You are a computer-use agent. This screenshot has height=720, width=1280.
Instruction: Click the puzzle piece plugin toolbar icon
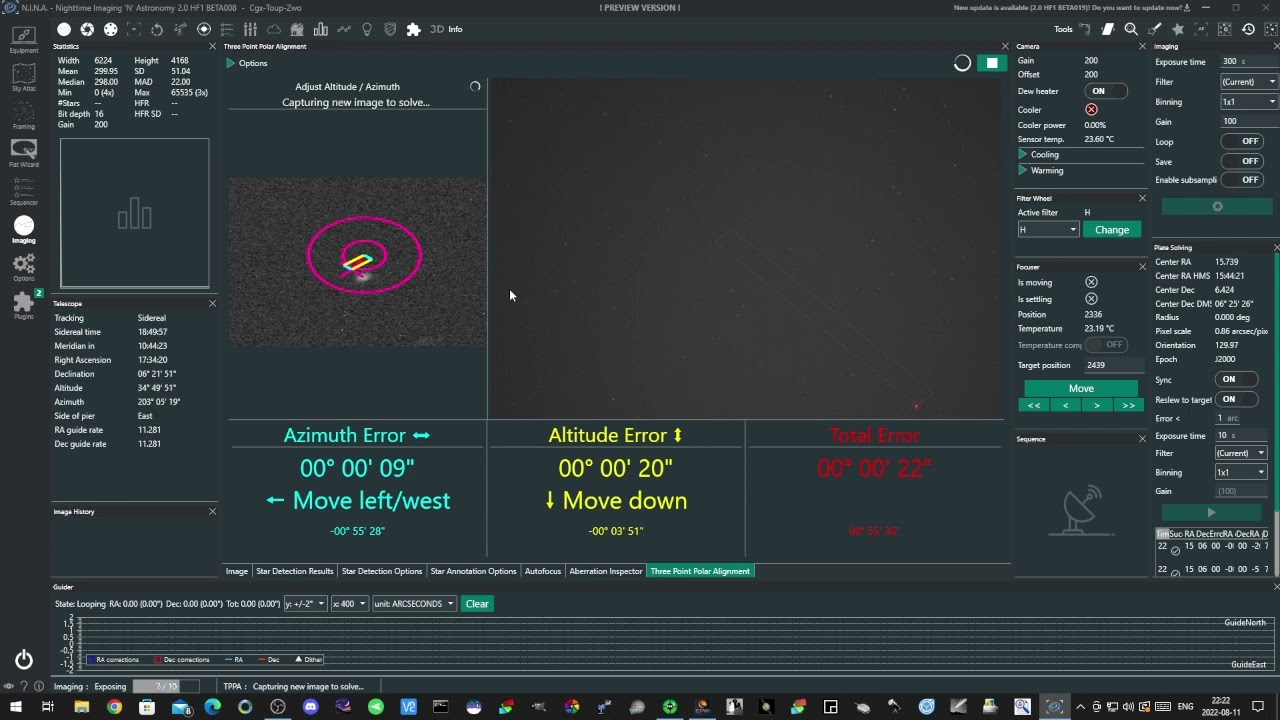click(x=414, y=29)
